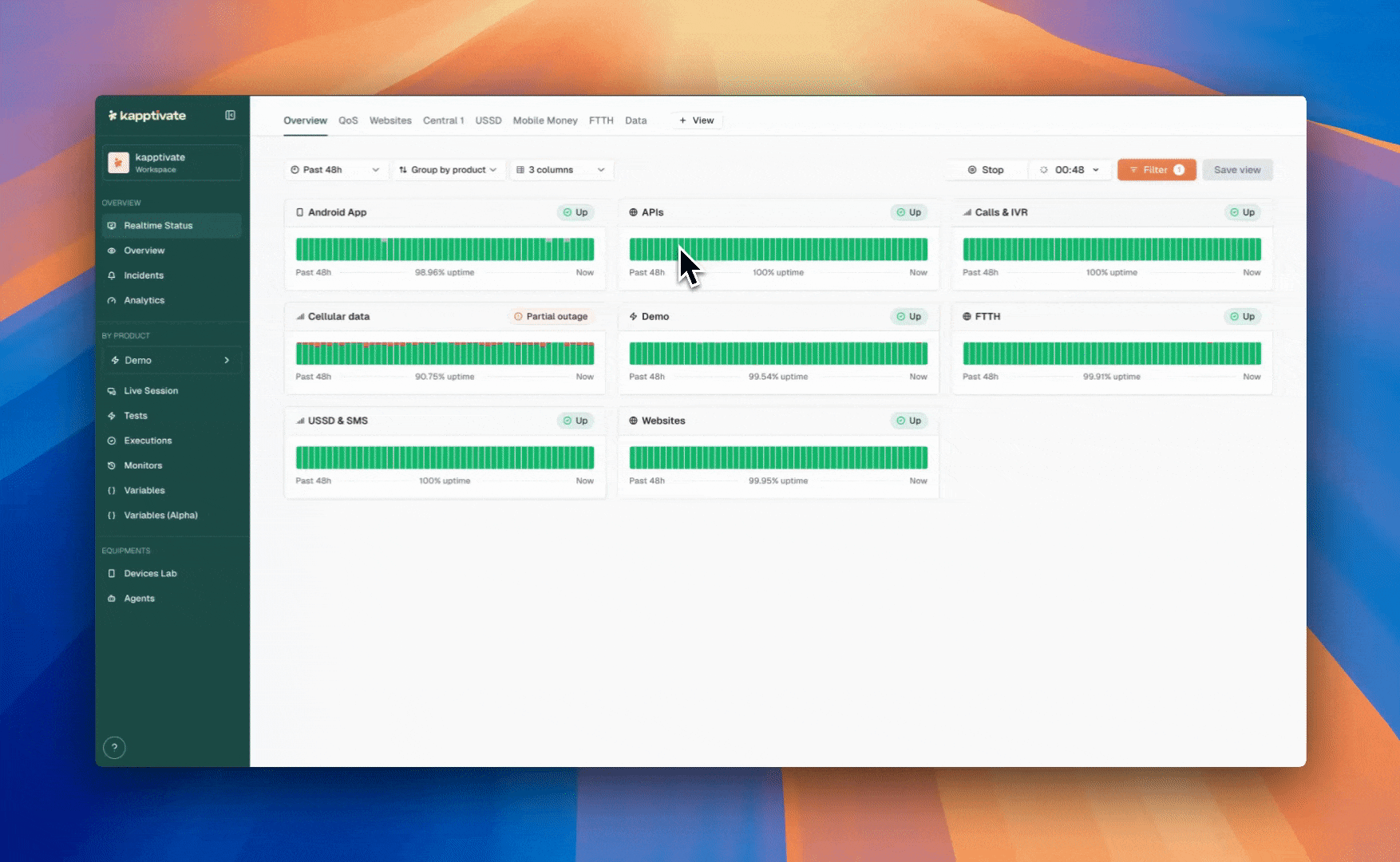Viewport: 1400px width, 862px height.
Task: Click the Up status badge on APIs
Action: [x=909, y=212]
